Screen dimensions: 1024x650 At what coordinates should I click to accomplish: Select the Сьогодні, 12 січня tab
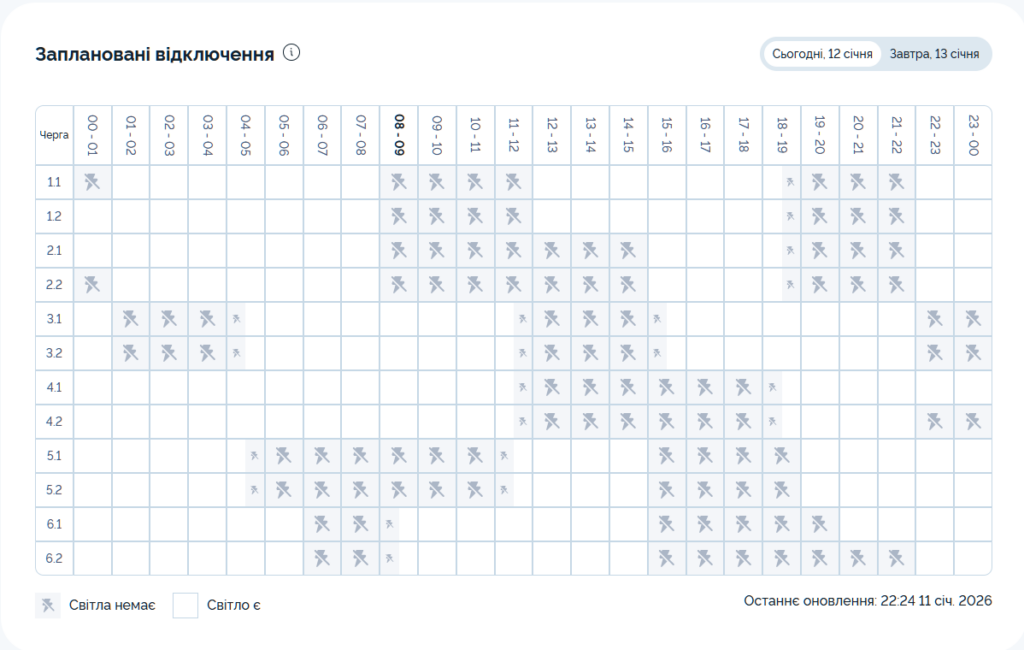822,54
